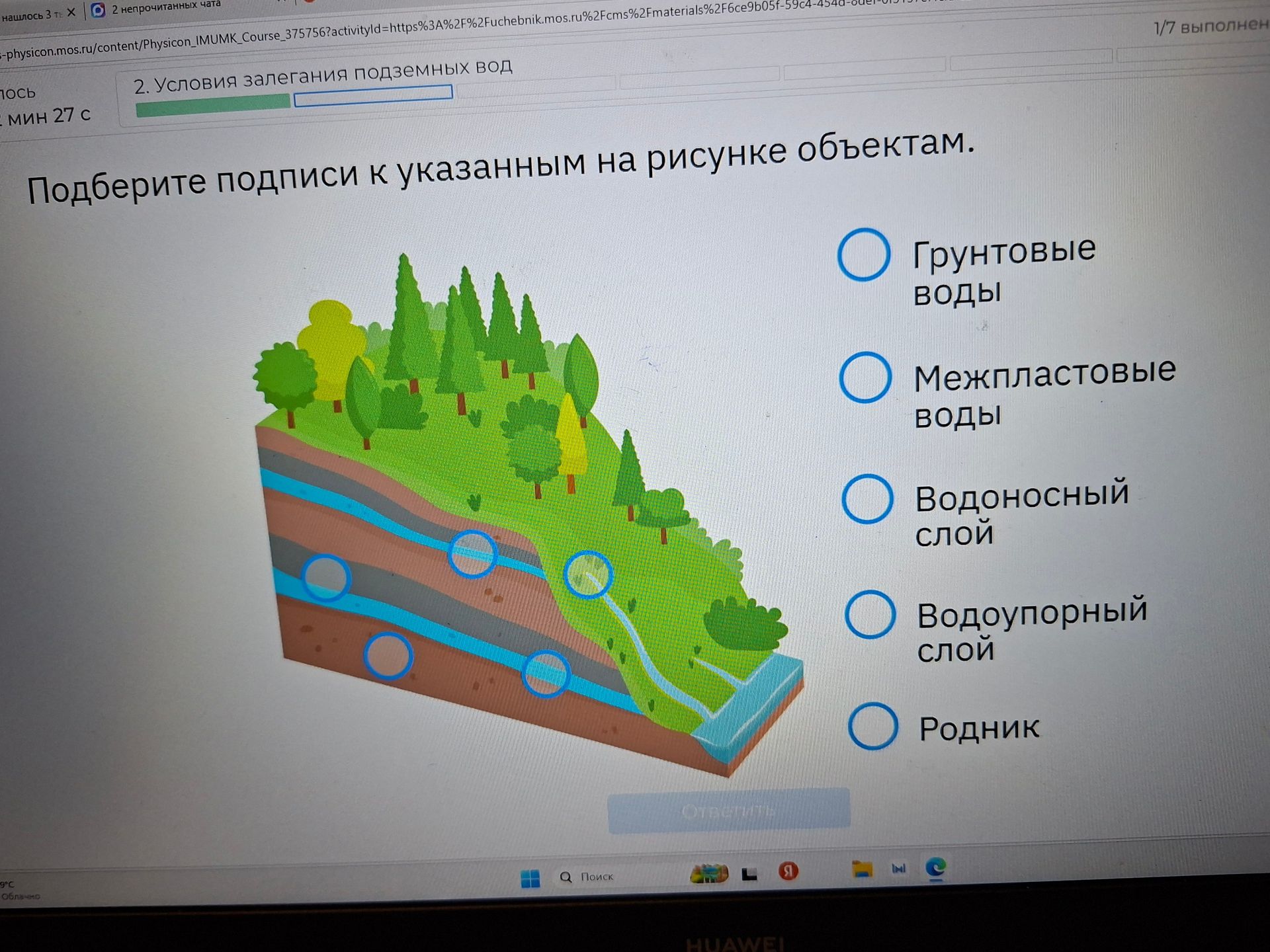Click the blue-outlined current progress segment
This screenshot has width=1270, height=952.
(373, 95)
